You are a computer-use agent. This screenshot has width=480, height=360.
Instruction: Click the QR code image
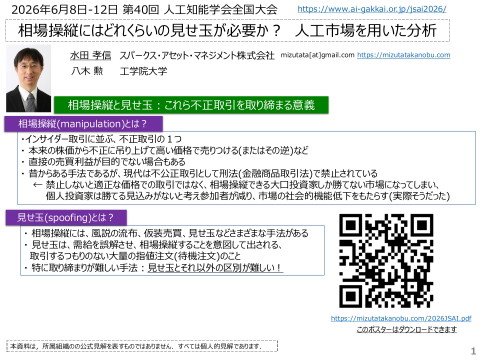click(x=386, y=261)
